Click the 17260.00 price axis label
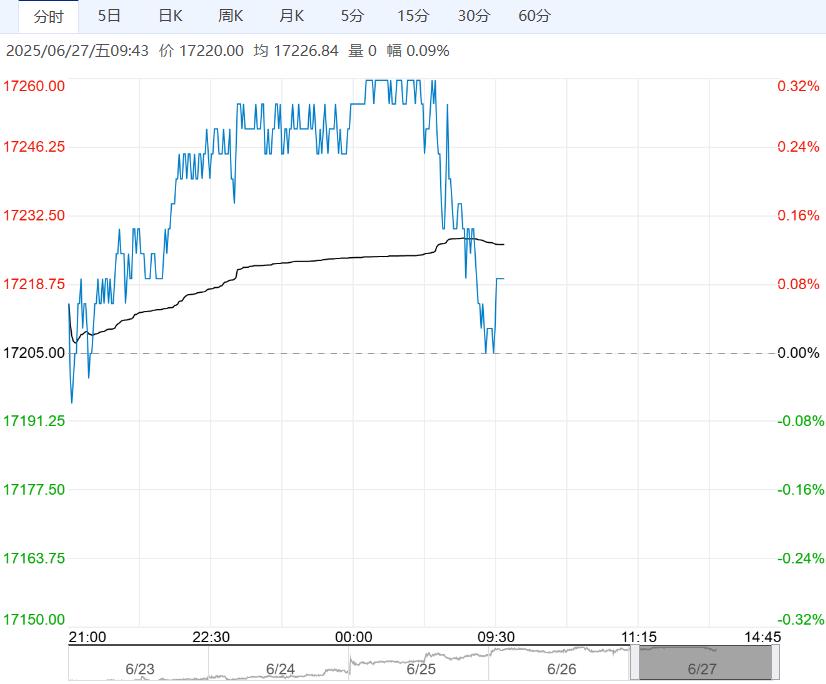Image resolution: width=826 pixels, height=684 pixels. (x=35, y=86)
